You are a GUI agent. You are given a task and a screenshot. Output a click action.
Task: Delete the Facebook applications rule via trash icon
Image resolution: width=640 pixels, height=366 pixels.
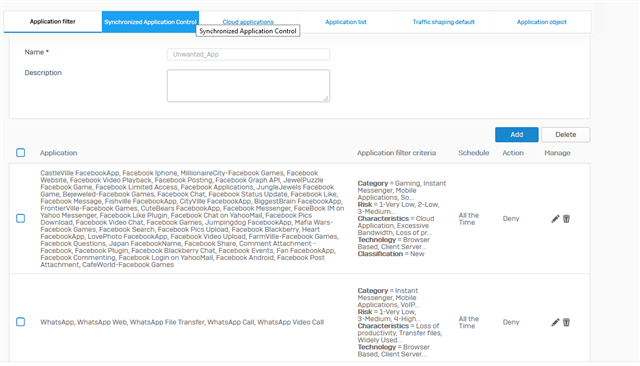coord(566,219)
